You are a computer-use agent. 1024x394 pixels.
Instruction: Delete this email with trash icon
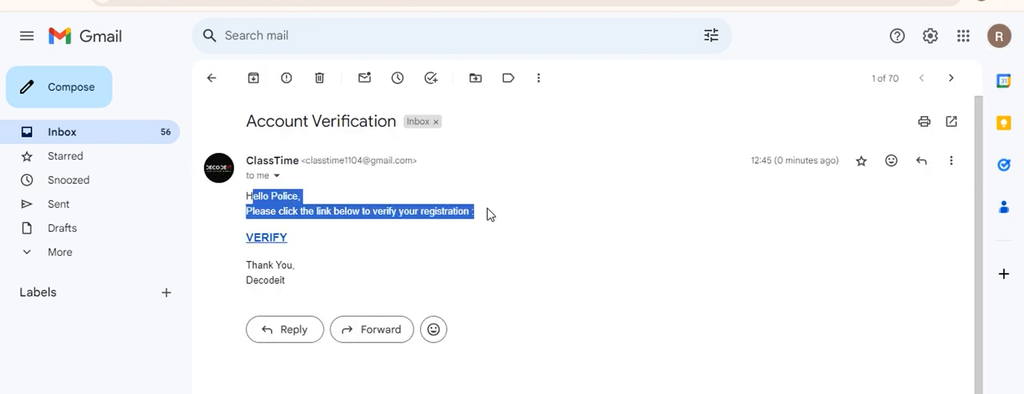(x=319, y=78)
